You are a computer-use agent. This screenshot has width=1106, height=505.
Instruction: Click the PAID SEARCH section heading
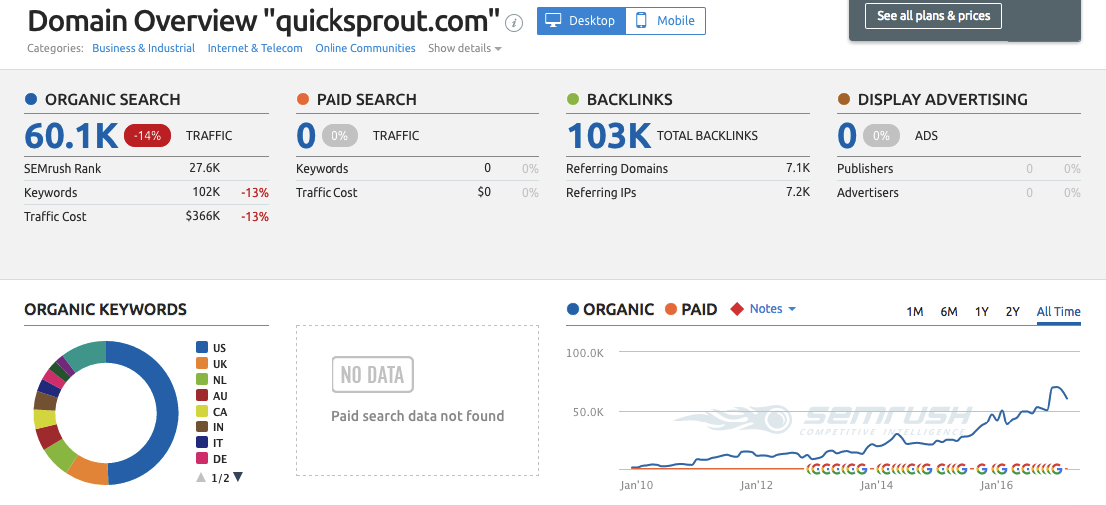coord(366,99)
